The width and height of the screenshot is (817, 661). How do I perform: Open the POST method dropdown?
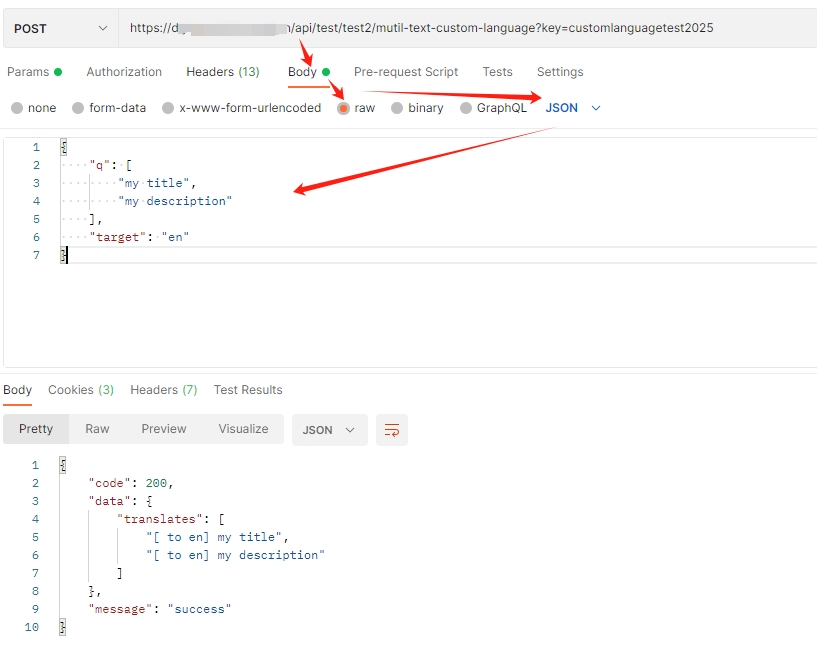[60, 29]
